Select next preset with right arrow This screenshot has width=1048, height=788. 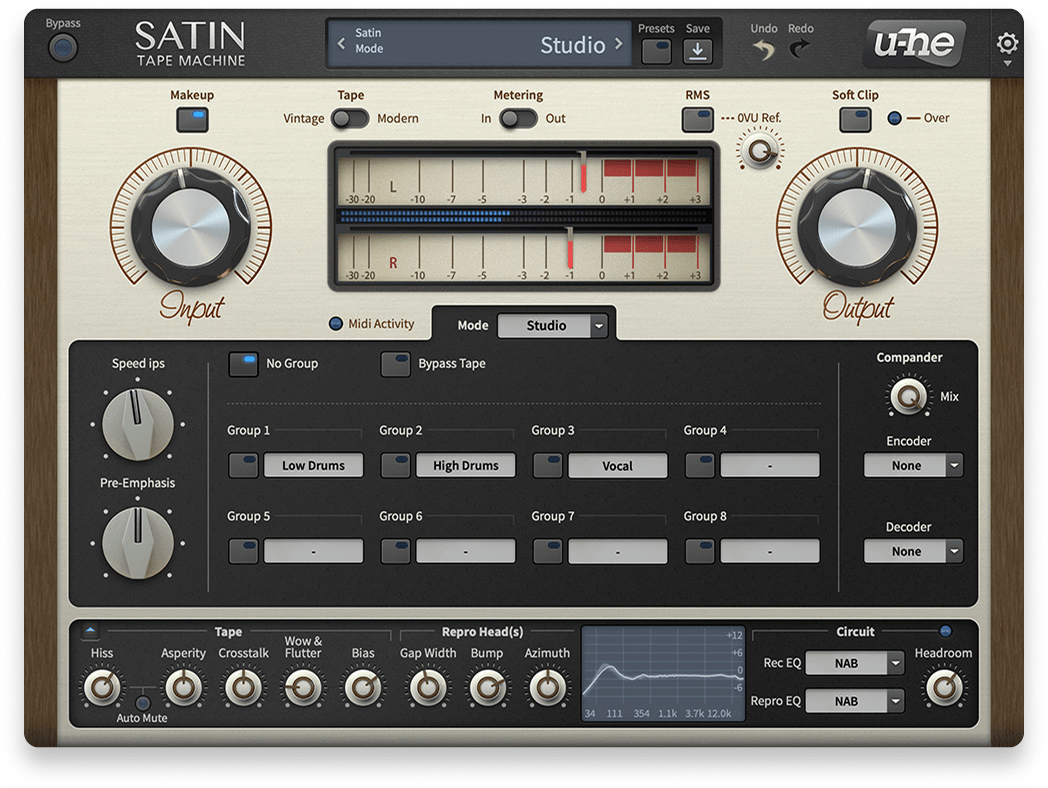pyautogui.click(x=619, y=44)
